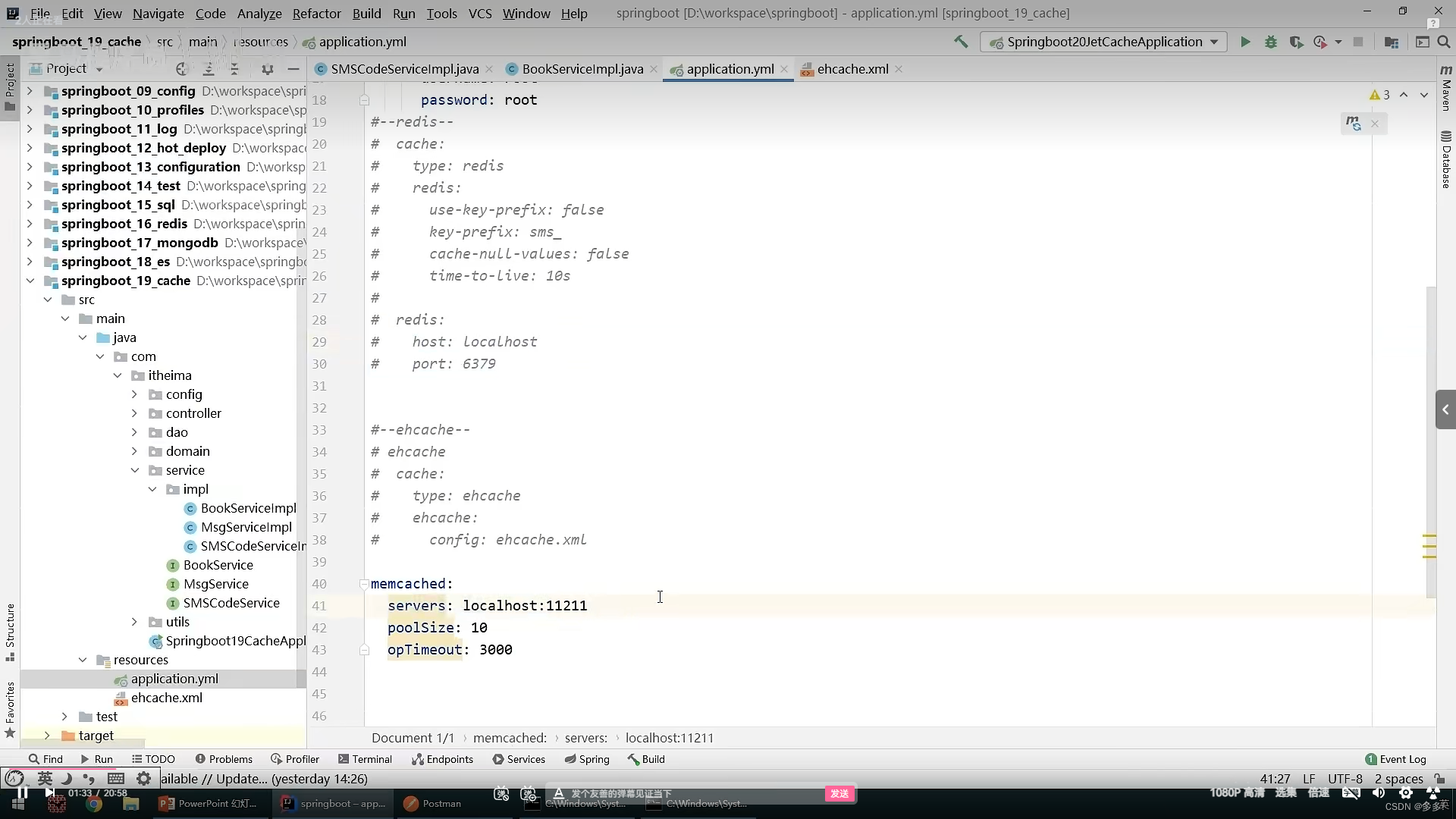
Task: Open BookServiceImpl in project tree
Action: tap(248, 508)
